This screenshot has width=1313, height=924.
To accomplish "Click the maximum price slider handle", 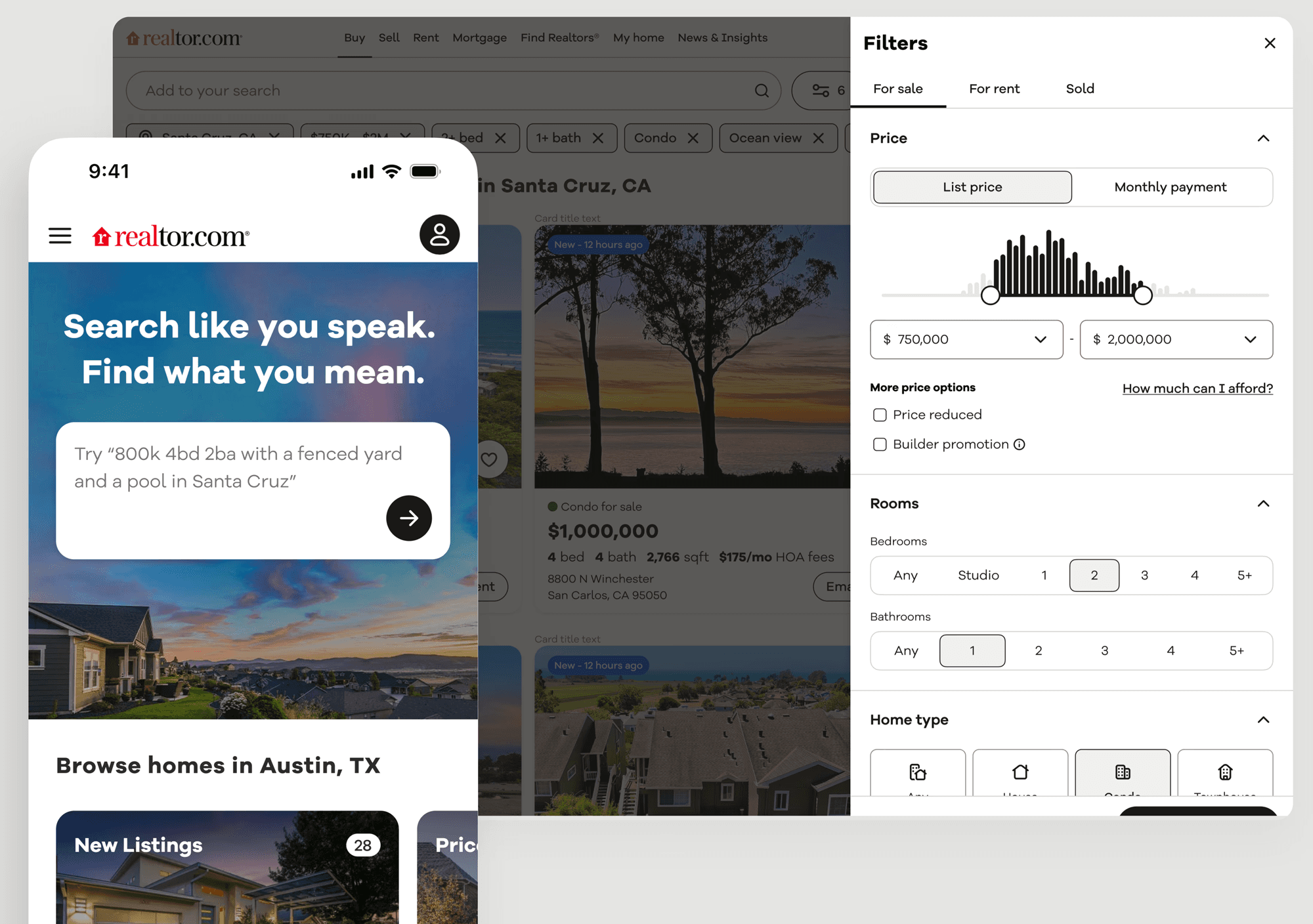I will coord(1143,295).
